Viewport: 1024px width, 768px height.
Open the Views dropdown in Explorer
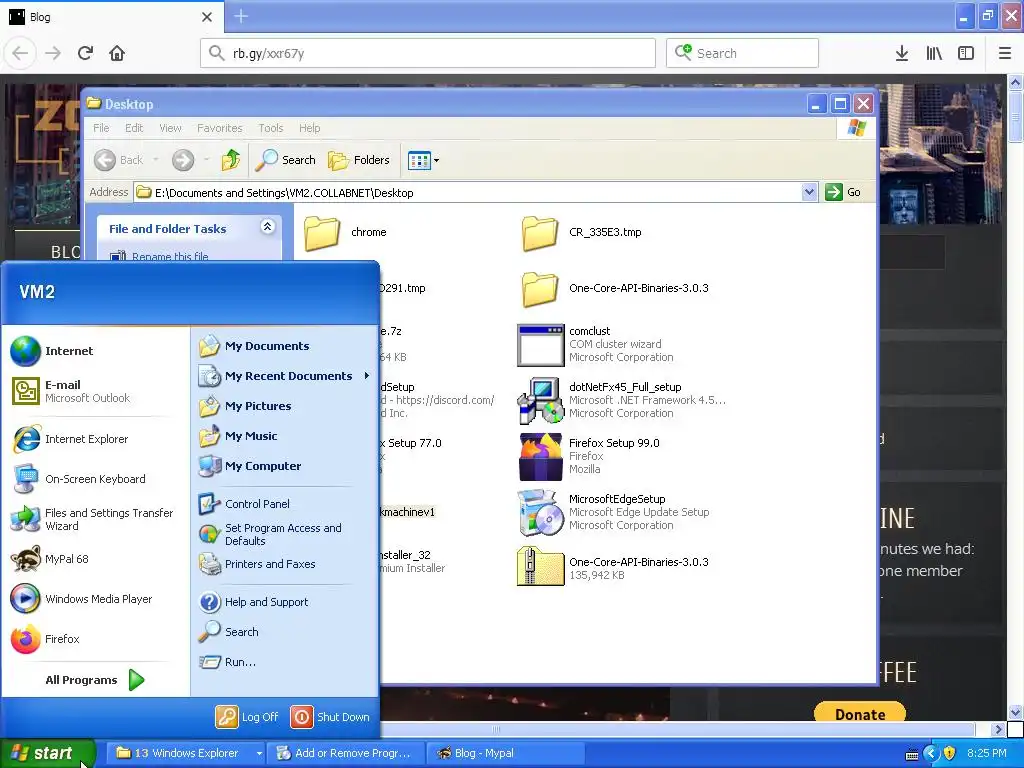click(x=423, y=160)
